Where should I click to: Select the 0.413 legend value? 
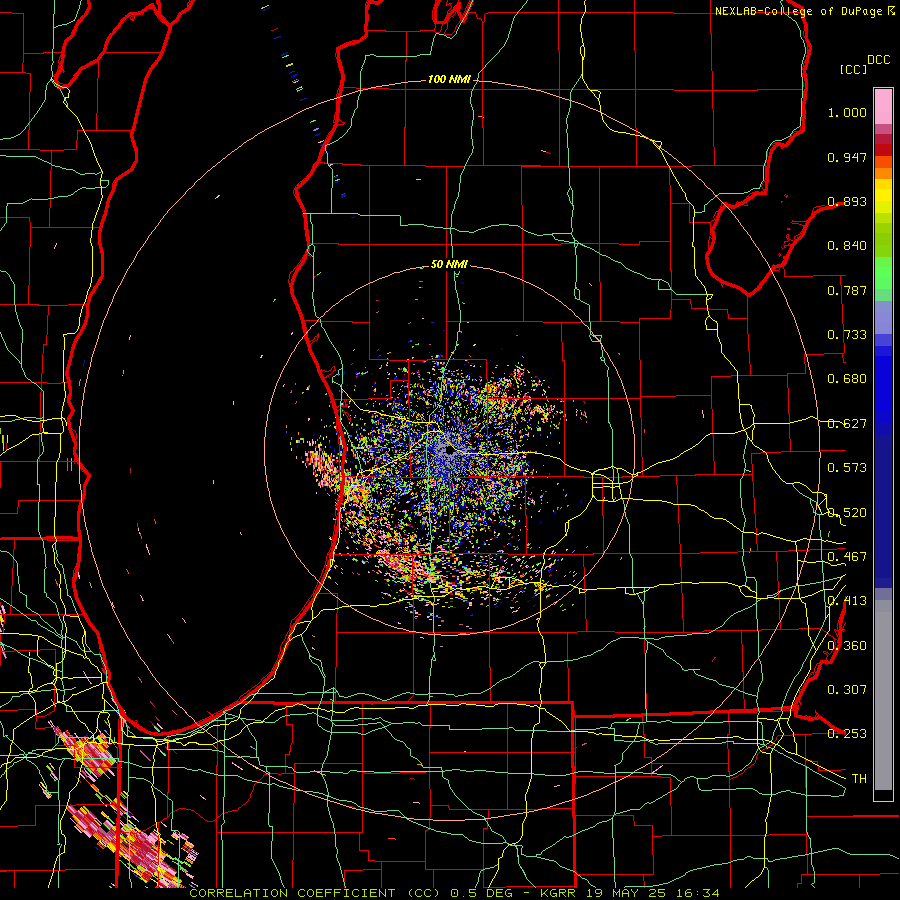click(x=847, y=601)
